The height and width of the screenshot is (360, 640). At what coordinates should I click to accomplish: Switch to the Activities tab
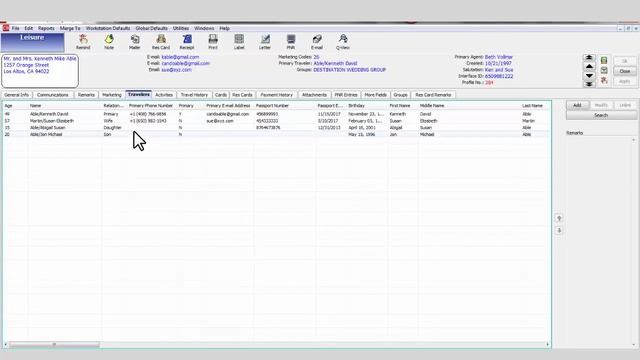(x=164, y=95)
